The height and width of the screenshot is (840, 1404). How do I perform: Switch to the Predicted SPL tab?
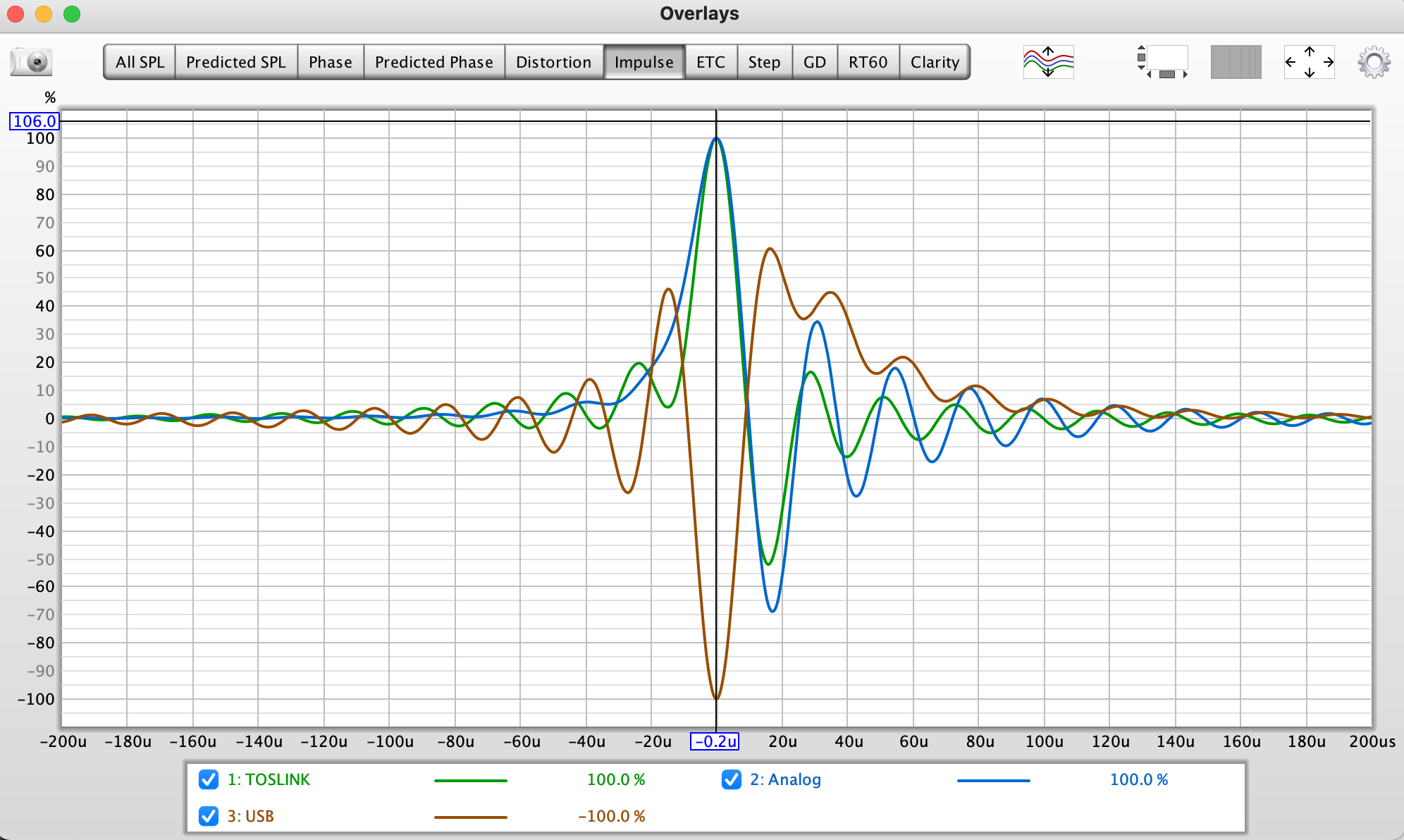coord(236,62)
